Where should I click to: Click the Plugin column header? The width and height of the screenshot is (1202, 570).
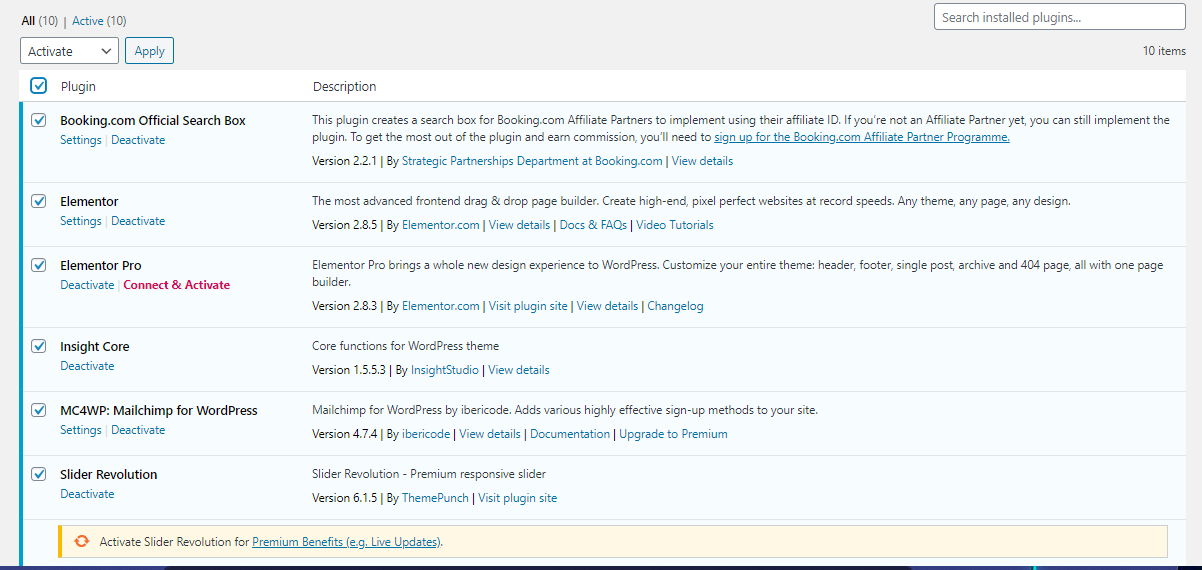[78, 86]
